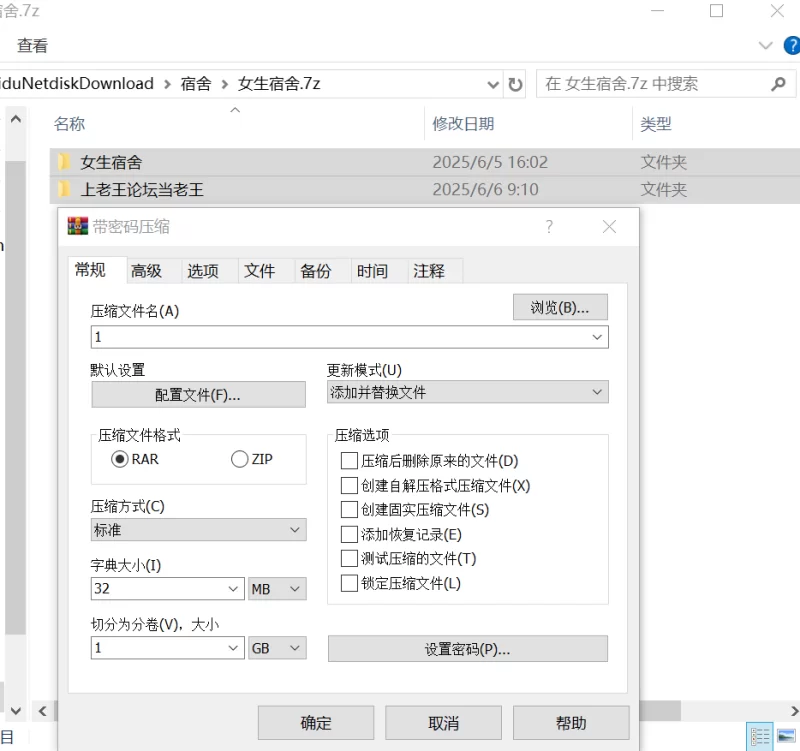
Task: Click the dialog's question mark help icon
Action: pos(549,227)
